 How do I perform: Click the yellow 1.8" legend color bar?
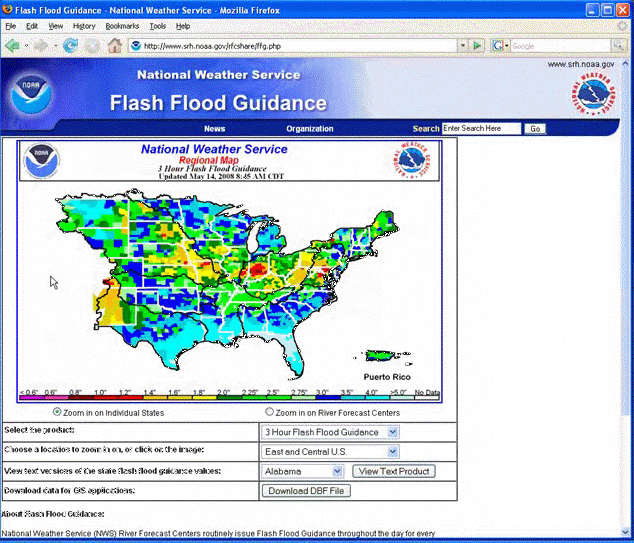click(x=204, y=397)
